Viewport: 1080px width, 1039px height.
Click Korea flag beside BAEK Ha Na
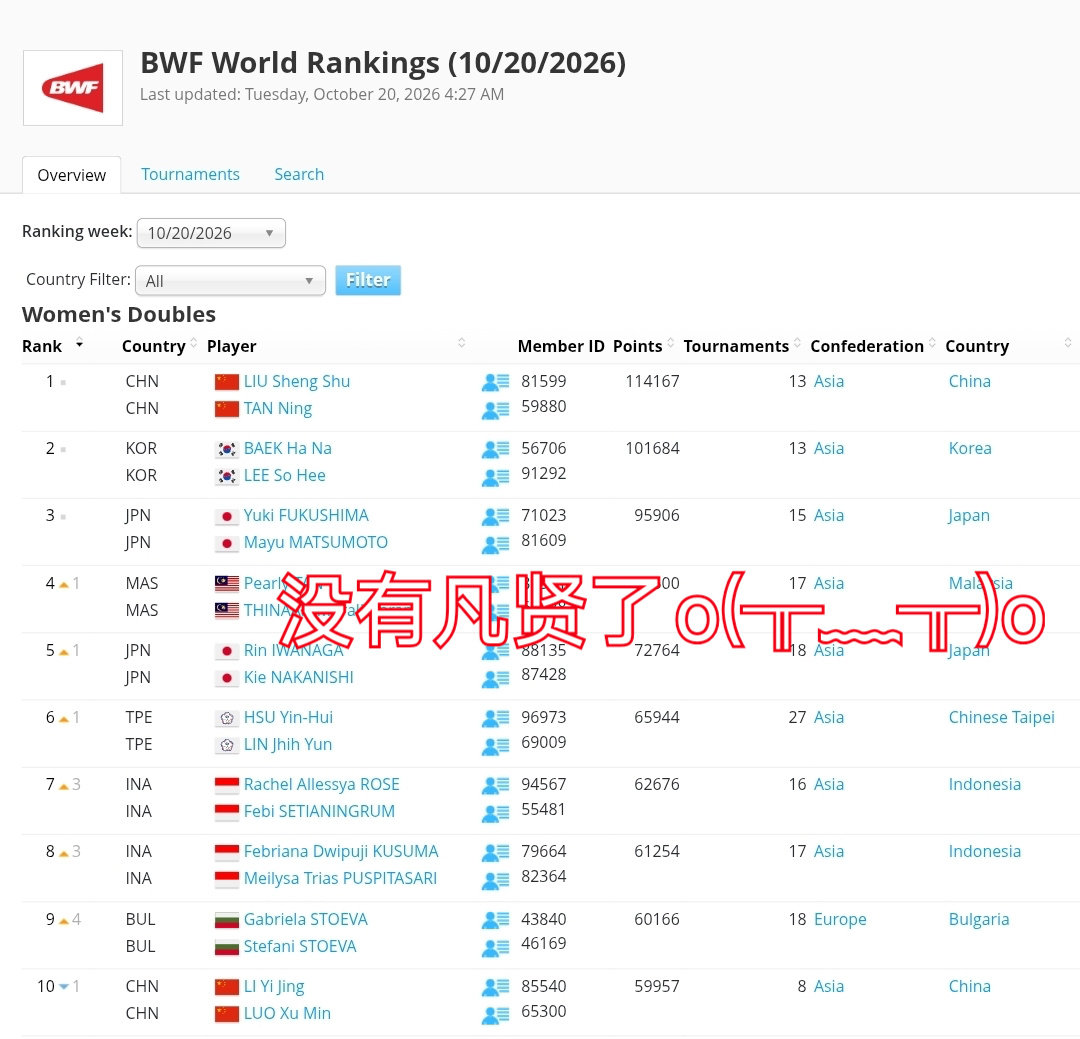pyautogui.click(x=227, y=449)
